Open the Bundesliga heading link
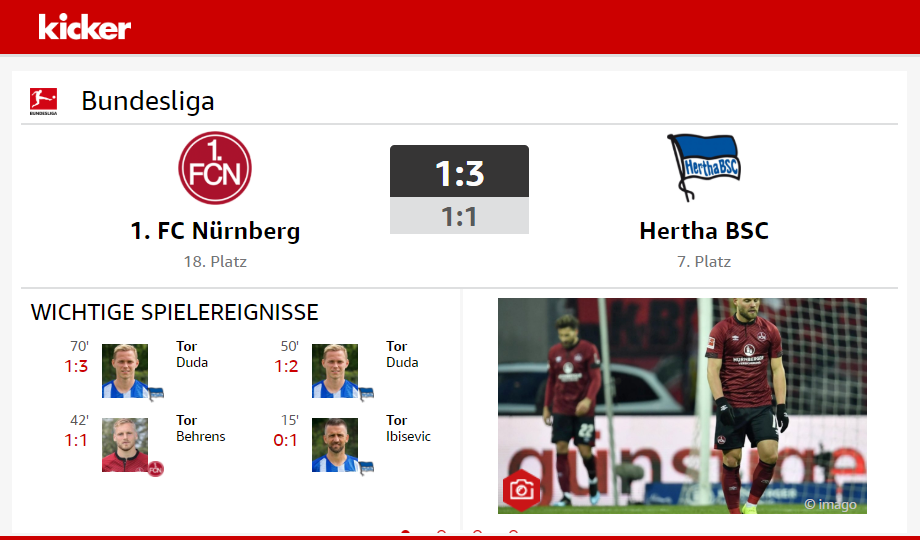921x541 pixels. pyautogui.click(x=148, y=101)
